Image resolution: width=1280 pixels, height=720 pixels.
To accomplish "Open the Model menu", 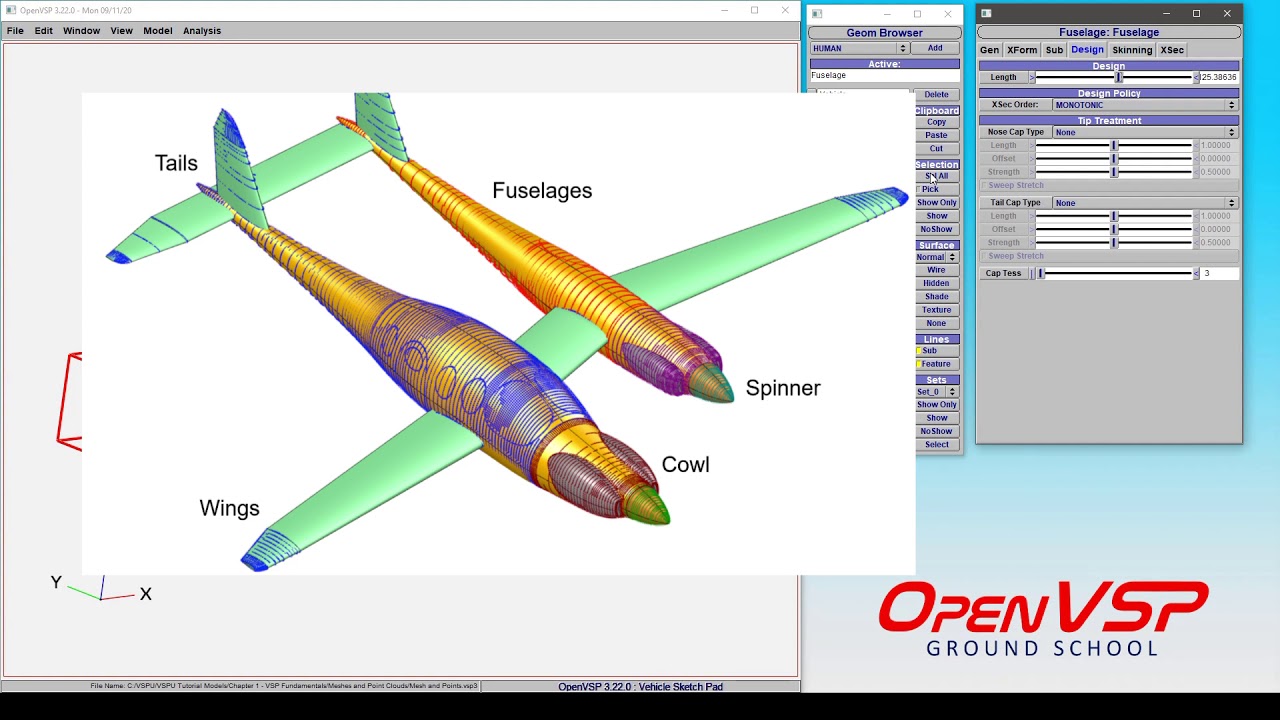I will tap(157, 31).
